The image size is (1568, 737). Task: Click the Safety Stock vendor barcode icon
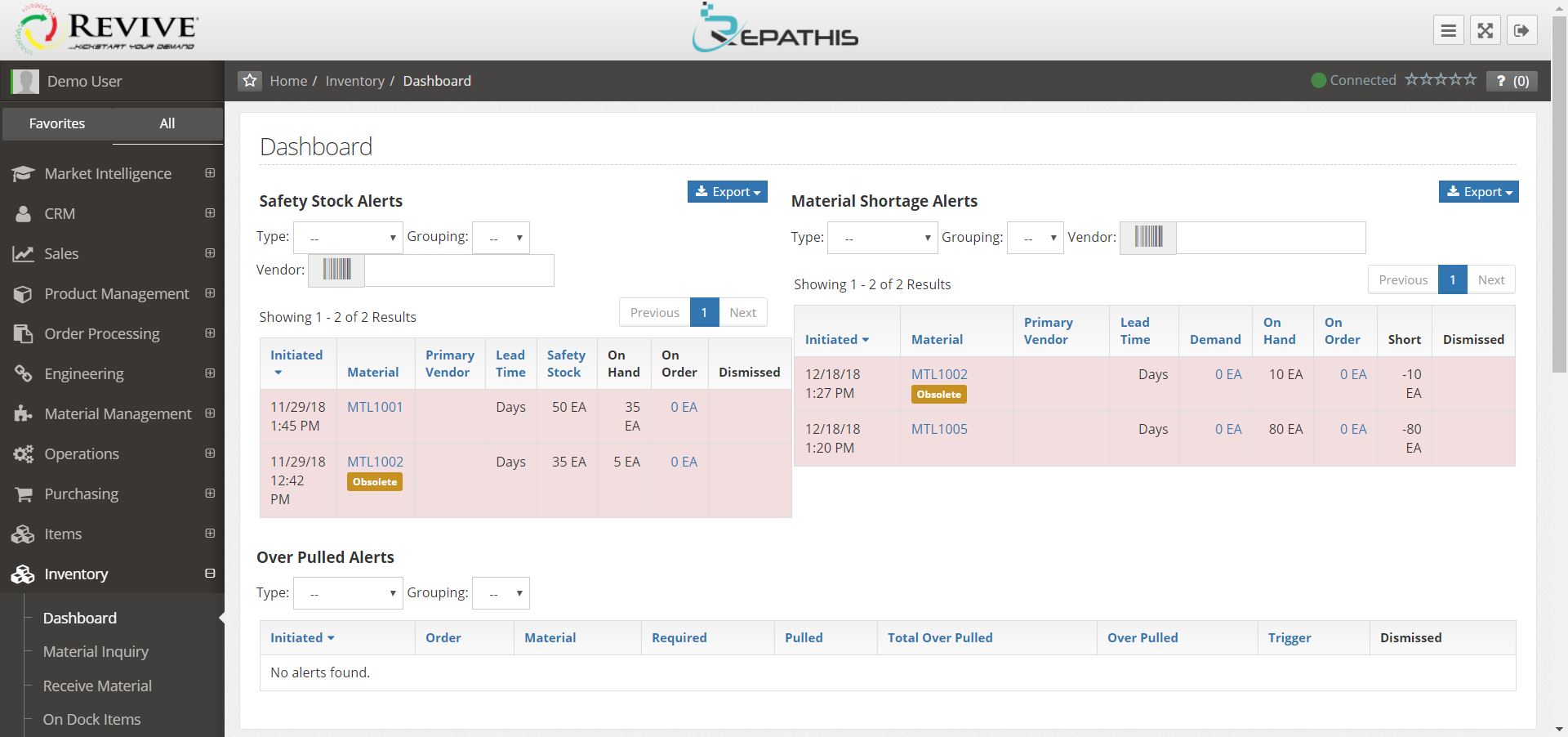336,270
